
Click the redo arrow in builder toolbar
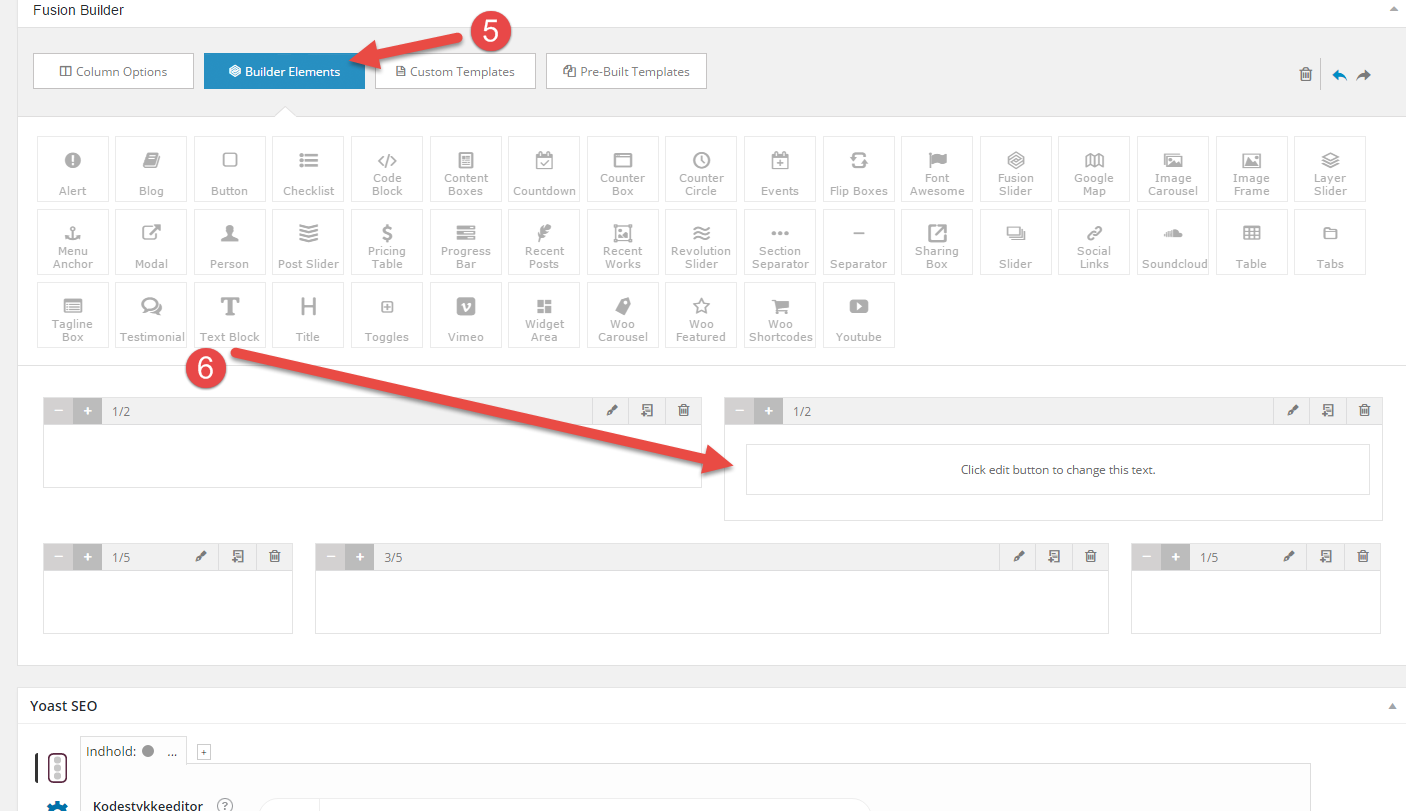1364,74
